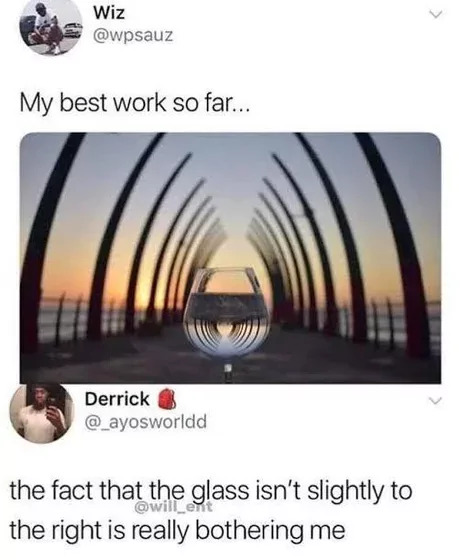Click "the right is really bothering me" line

tap(177, 530)
